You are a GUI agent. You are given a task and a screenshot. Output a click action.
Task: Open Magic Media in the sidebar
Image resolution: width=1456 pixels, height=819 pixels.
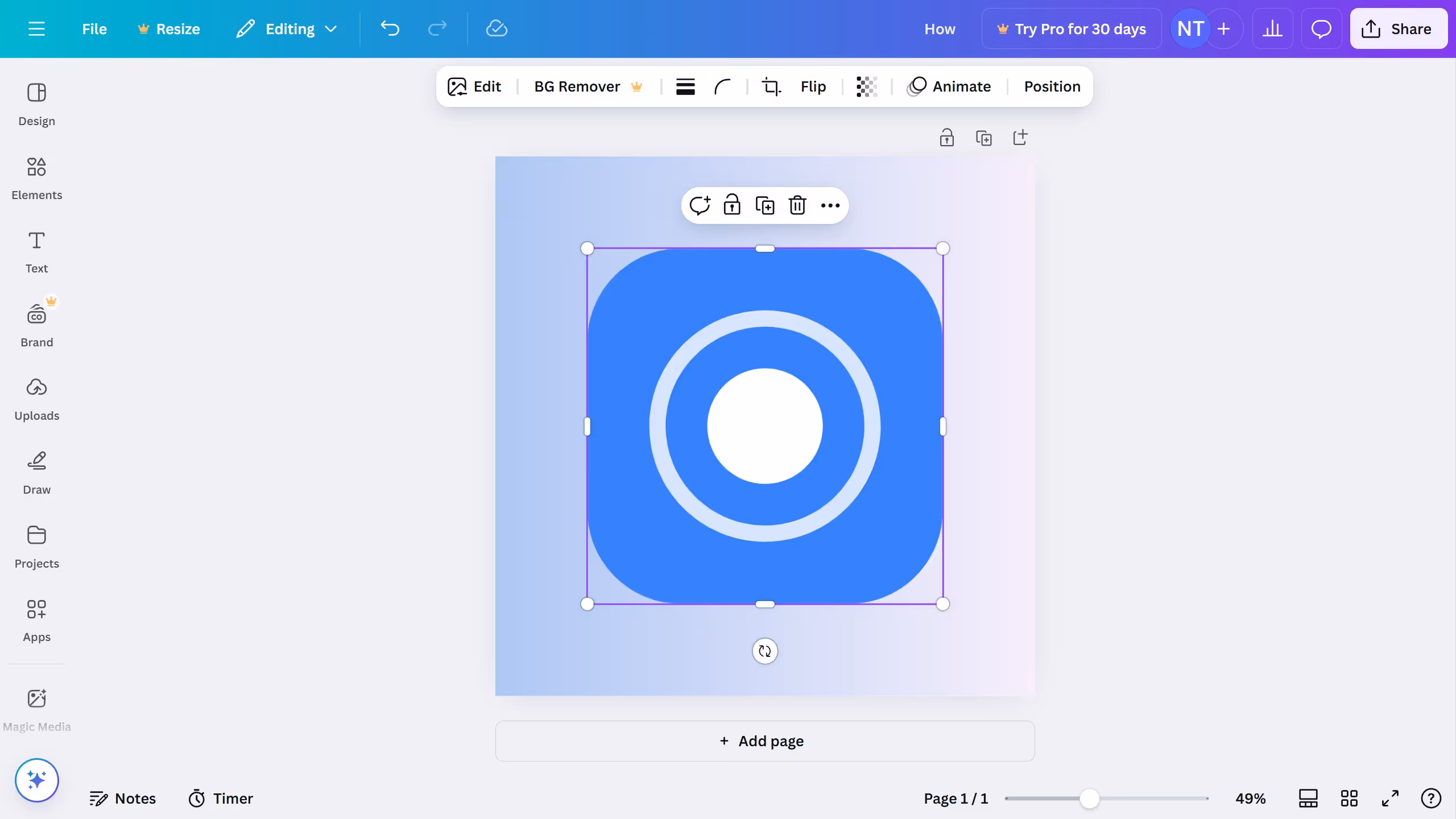pos(36,708)
